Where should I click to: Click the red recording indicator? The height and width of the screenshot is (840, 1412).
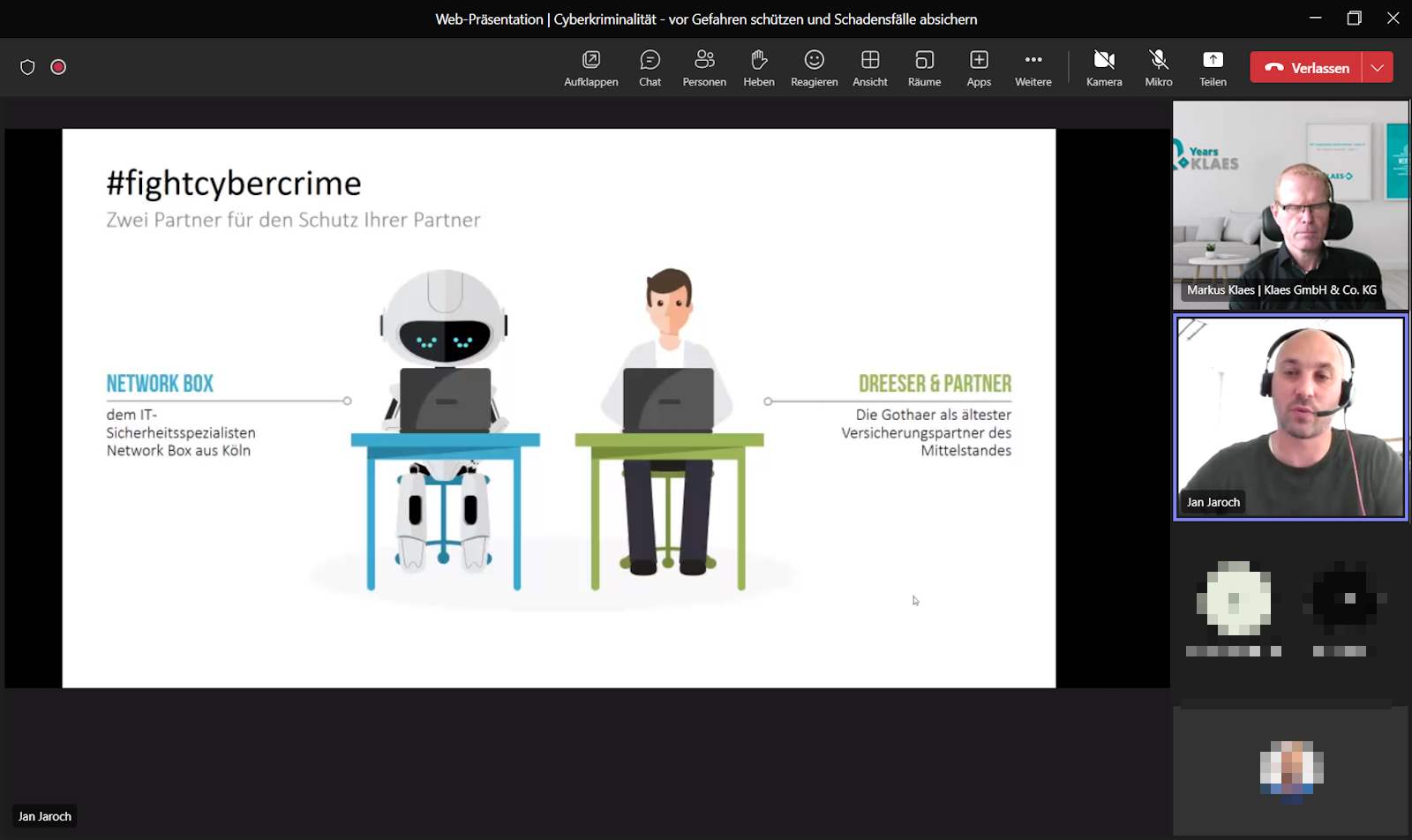[x=58, y=67]
